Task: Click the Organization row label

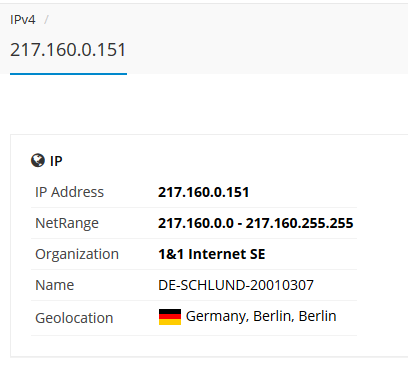Action: (77, 254)
